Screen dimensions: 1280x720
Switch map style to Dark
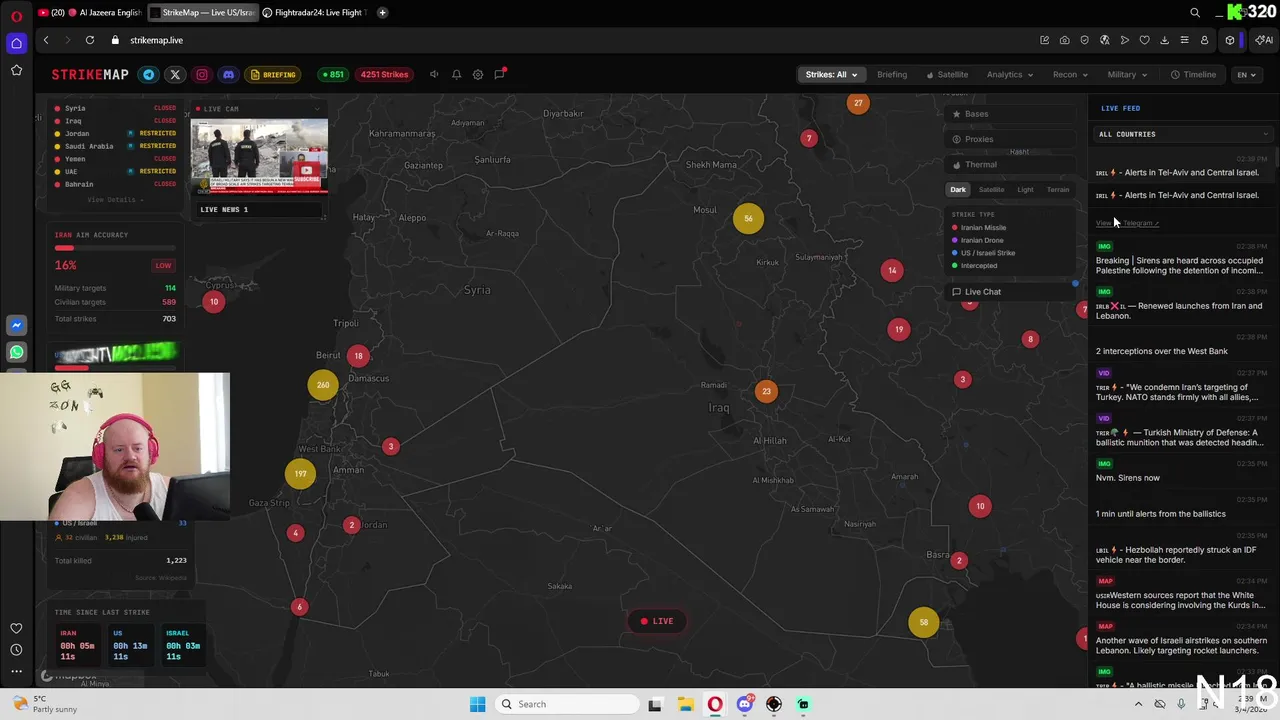(x=958, y=190)
